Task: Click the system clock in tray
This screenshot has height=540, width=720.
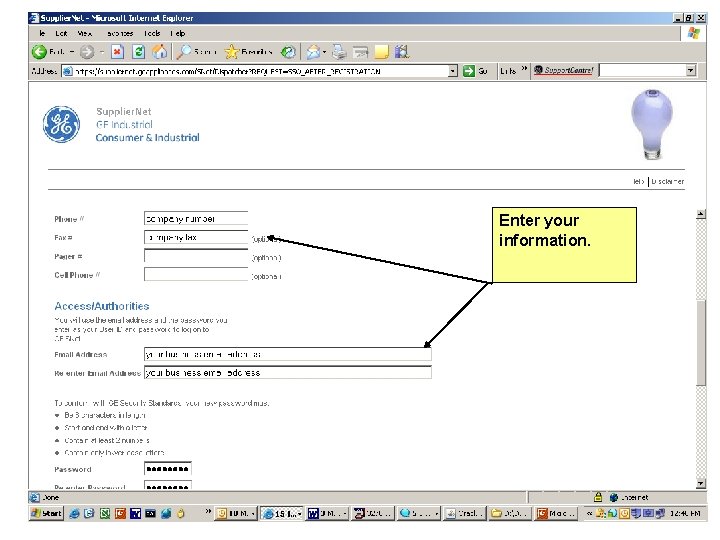Action: click(685, 513)
